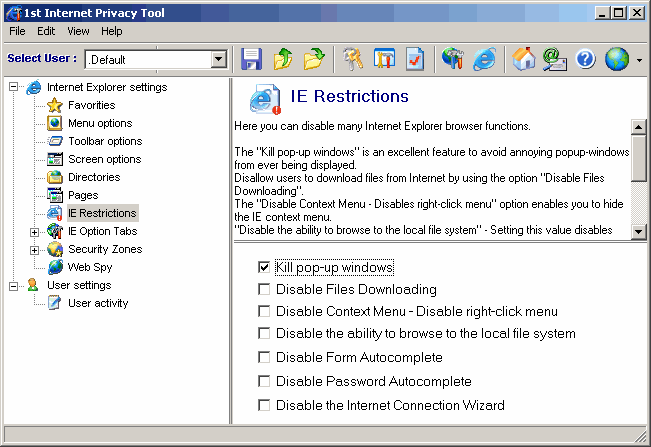Click the Toolbar options icon in tree
Image resolution: width=651 pixels, height=447 pixels.
[55, 141]
